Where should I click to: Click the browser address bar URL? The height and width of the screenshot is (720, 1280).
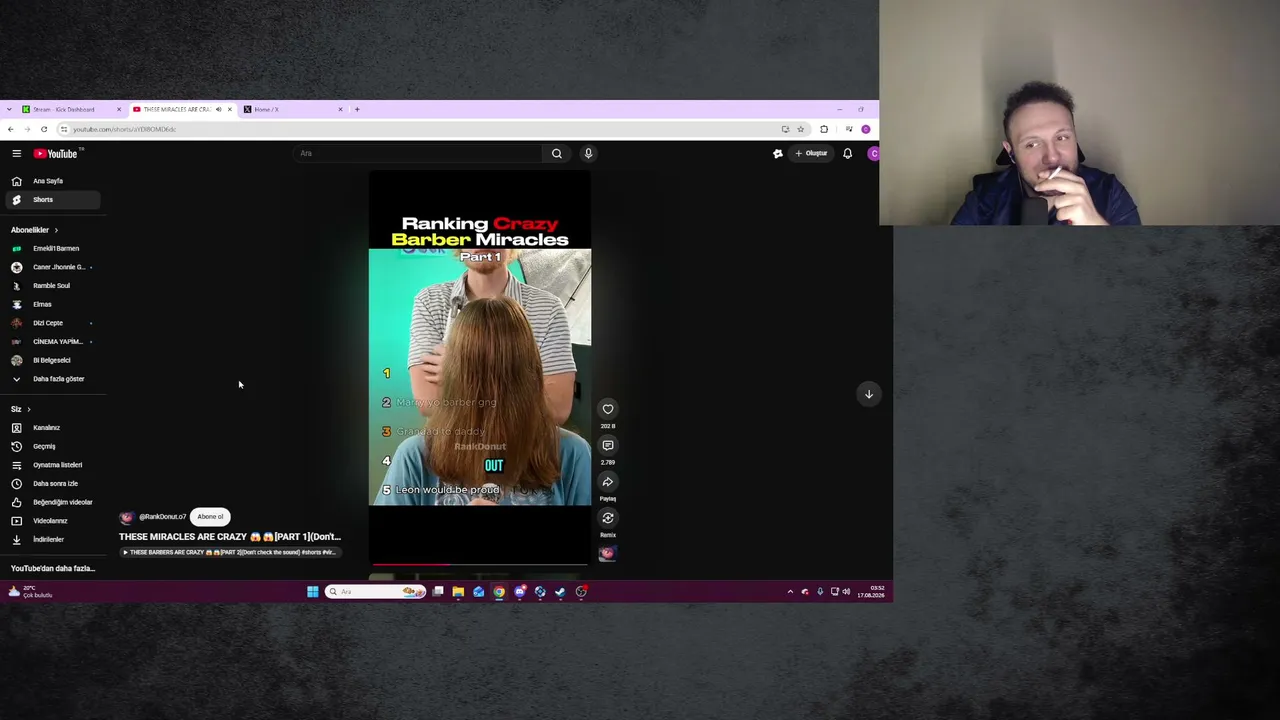[124, 129]
